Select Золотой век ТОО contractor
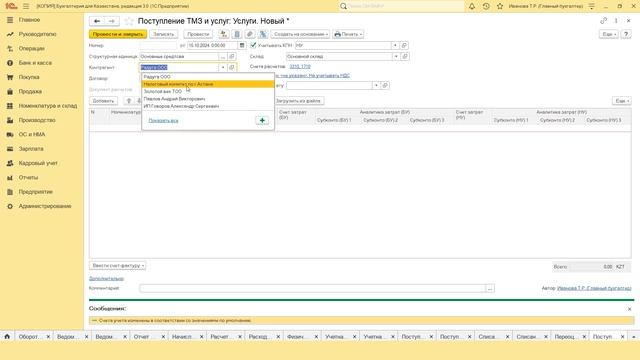Image resolution: width=640 pixels, height=360 pixels. pyautogui.click(x=208, y=91)
